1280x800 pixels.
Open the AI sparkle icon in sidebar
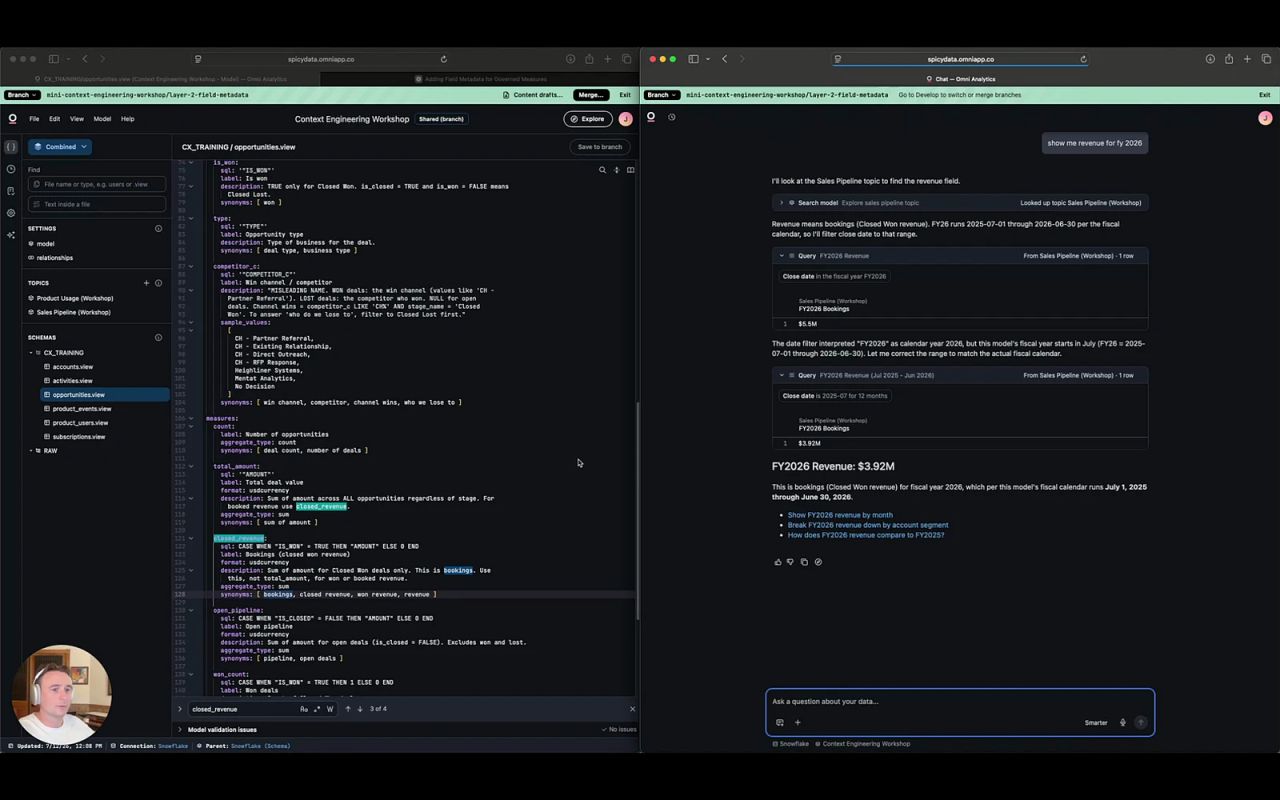pyautogui.click(x=11, y=235)
